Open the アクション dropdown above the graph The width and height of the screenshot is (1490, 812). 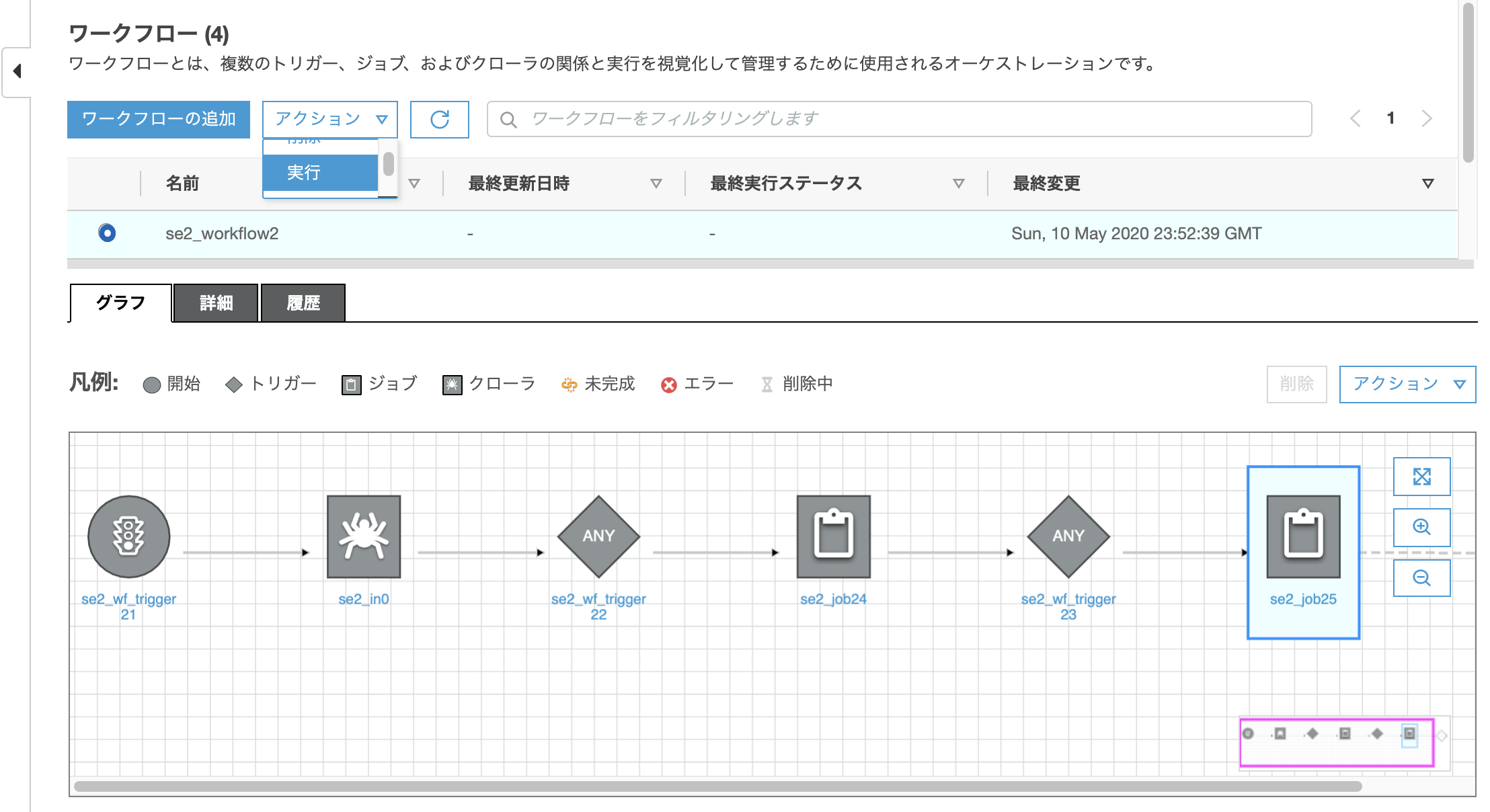point(1407,384)
